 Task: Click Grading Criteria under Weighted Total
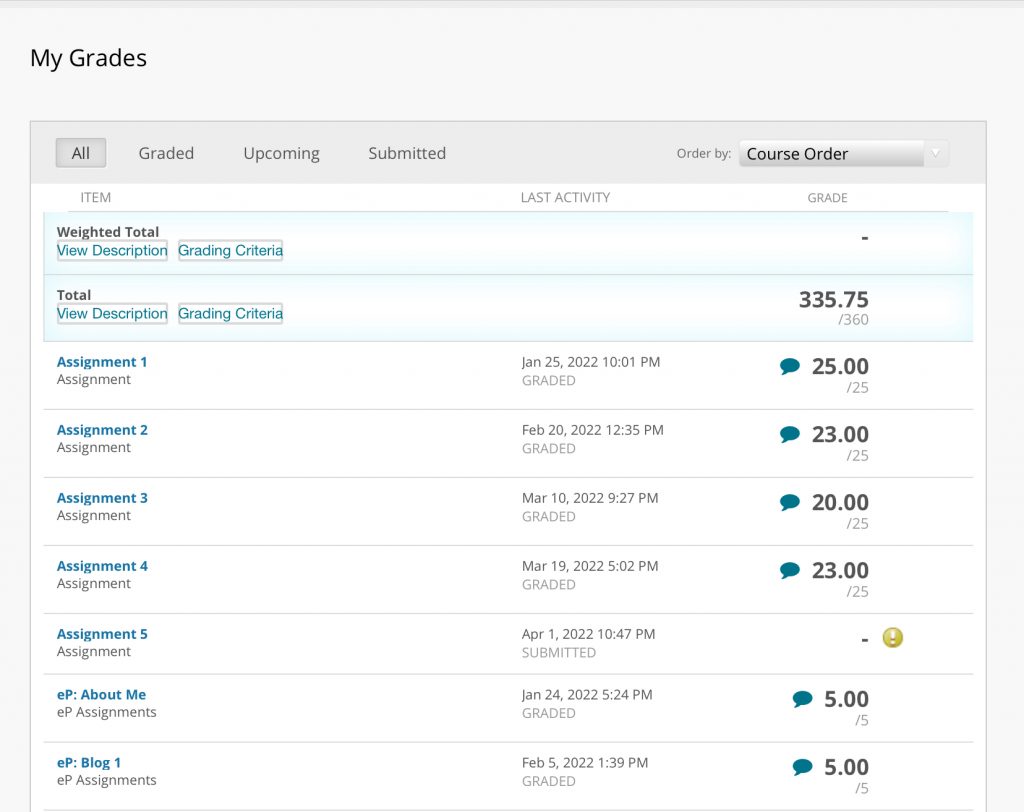click(x=230, y=251)
